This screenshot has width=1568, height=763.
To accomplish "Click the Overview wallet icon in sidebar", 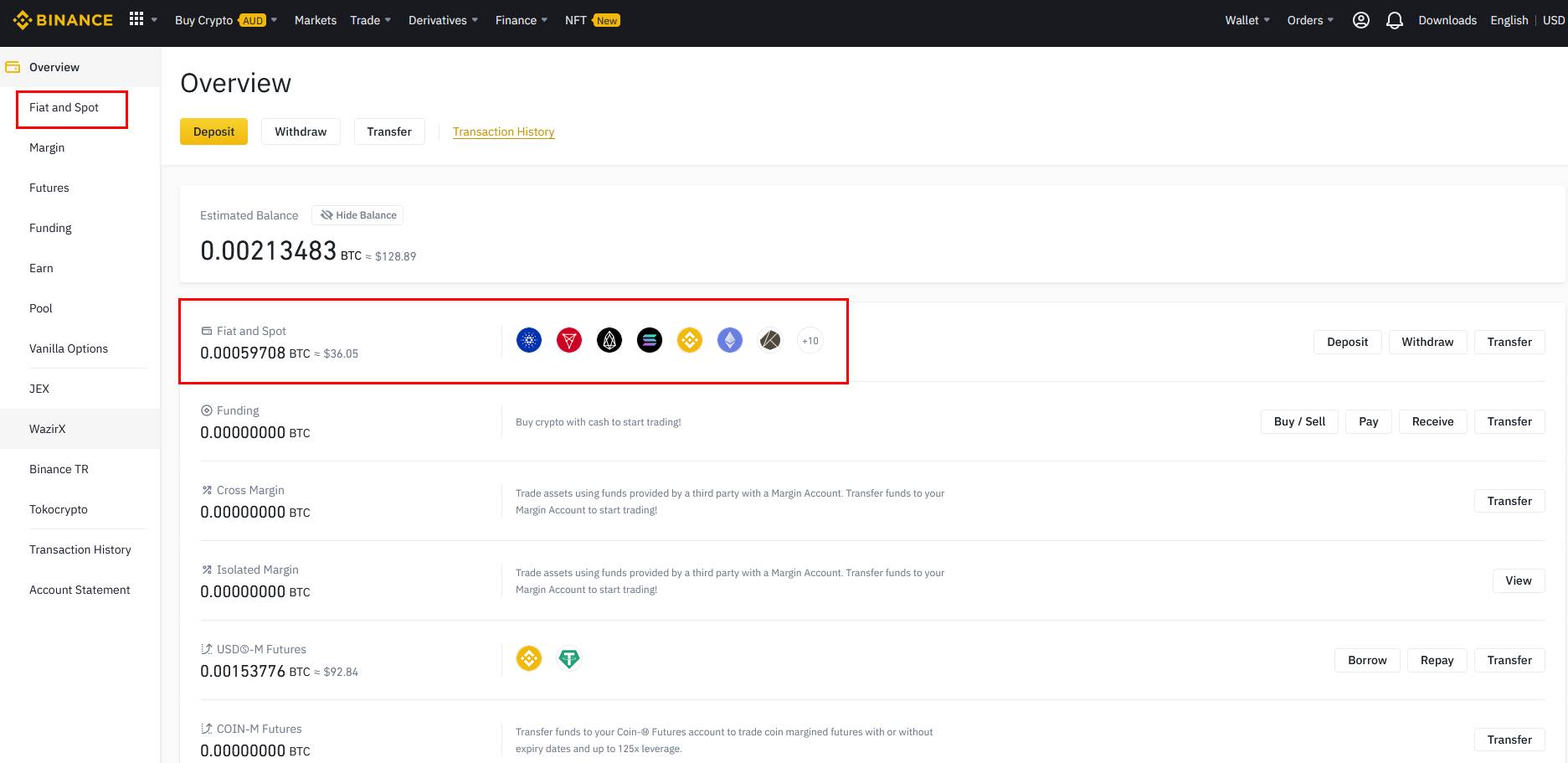I will pos(13,67).
